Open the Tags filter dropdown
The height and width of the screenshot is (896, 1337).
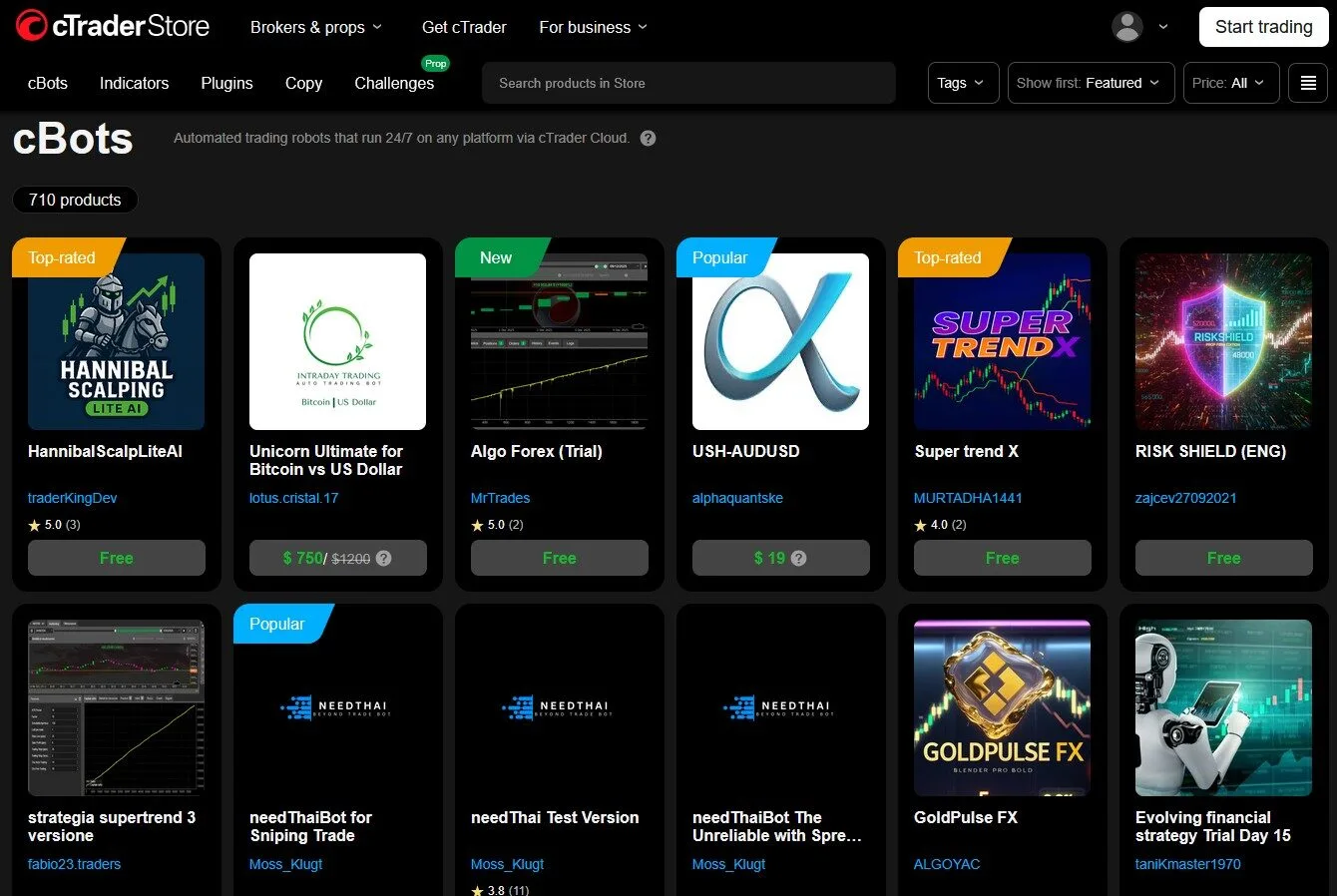click(960, 83)
